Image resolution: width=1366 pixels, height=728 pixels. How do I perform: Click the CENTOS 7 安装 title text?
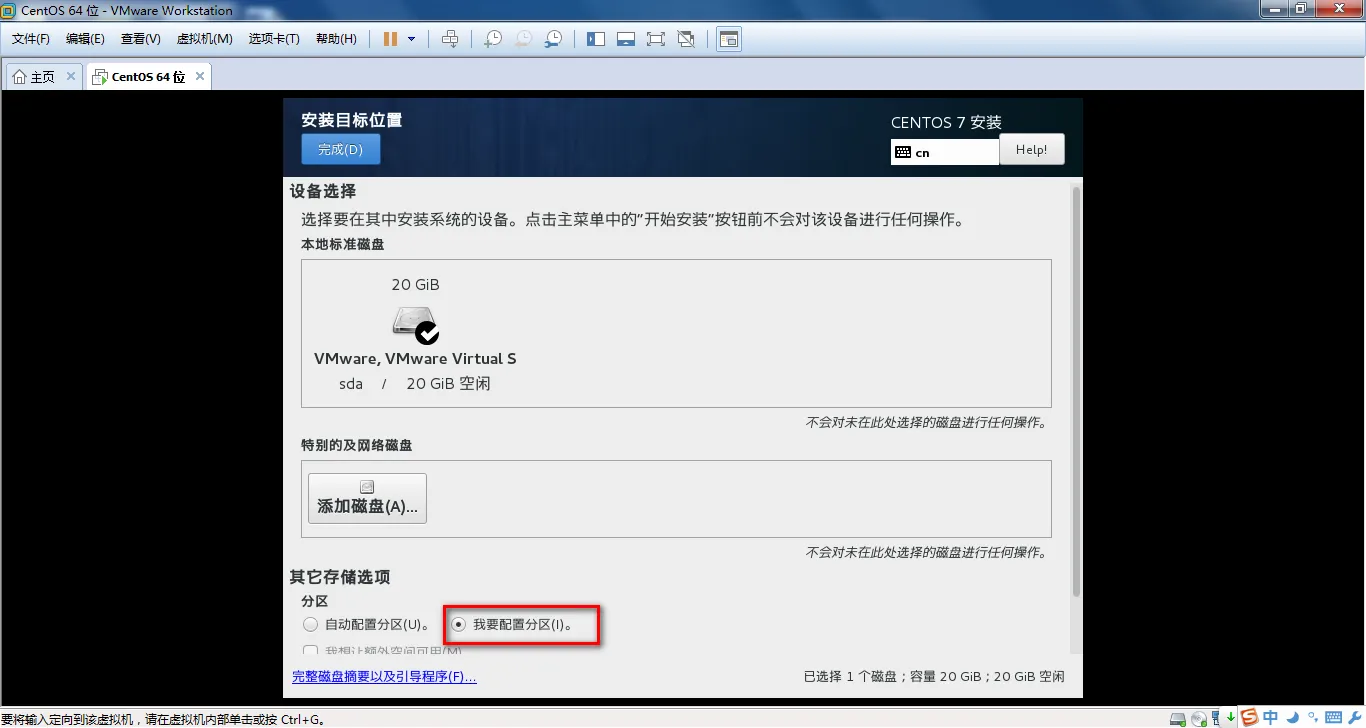[x=946, y=122]
